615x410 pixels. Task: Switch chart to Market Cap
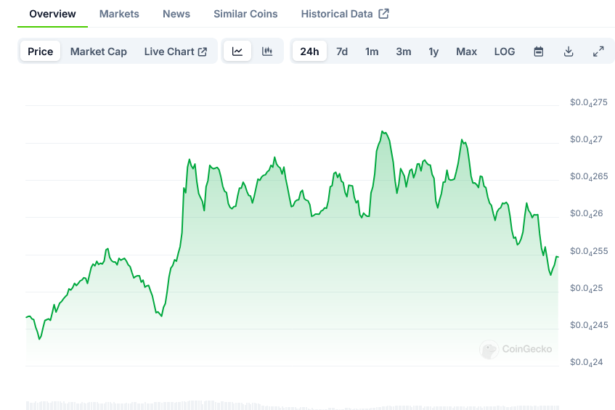click(98, 52)
